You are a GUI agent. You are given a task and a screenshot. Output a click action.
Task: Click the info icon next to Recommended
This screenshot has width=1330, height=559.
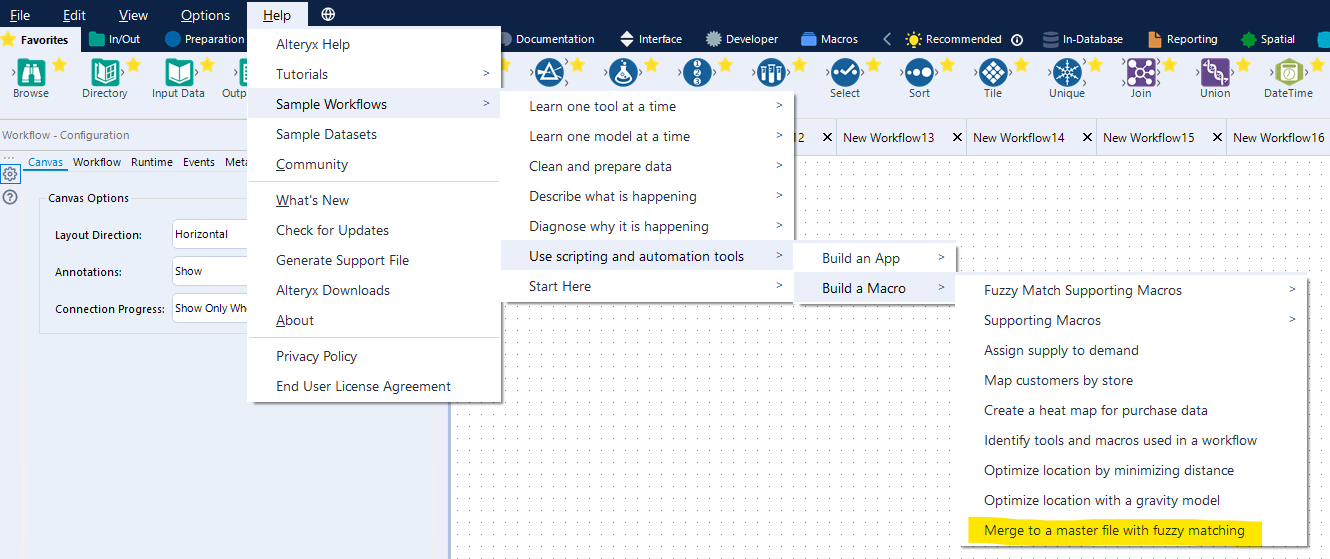click(1017, 40)
